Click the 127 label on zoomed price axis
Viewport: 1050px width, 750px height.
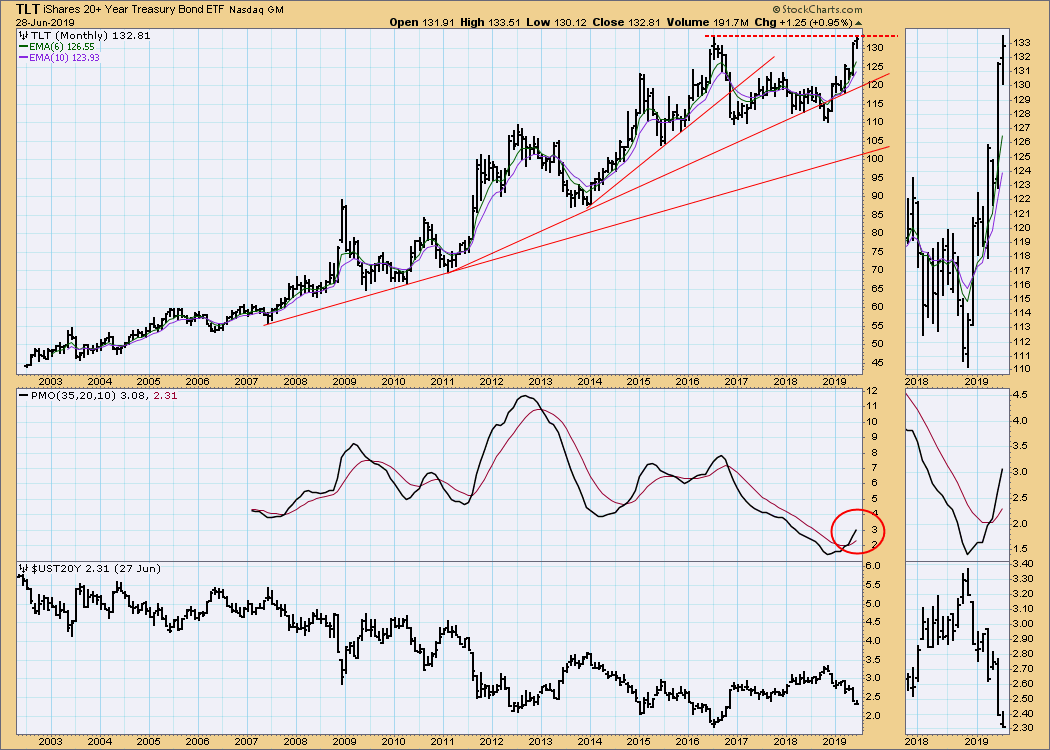coord(1022,128)
